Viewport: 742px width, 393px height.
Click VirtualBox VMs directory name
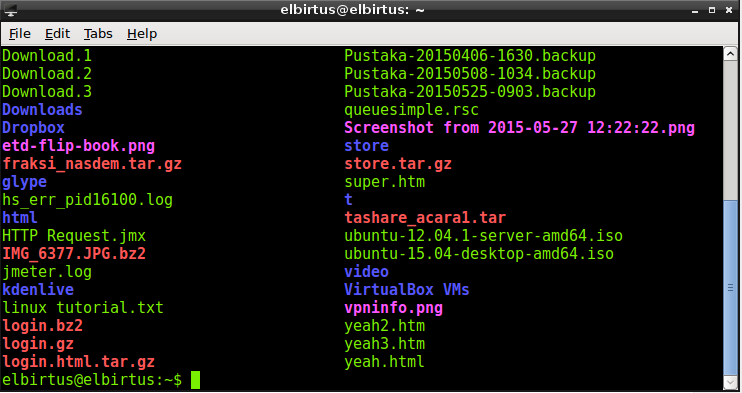[407, 290]
